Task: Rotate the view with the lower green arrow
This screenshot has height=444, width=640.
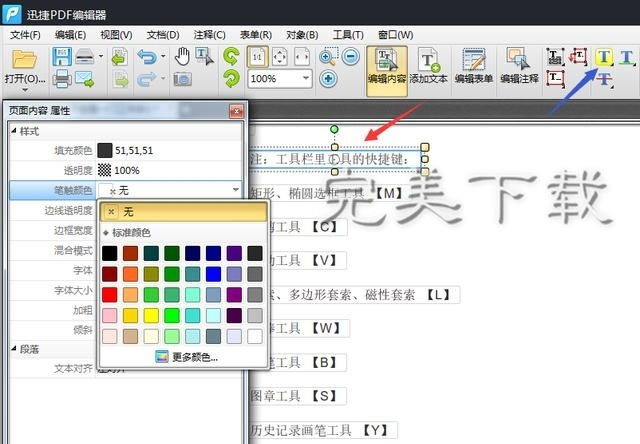Action: (x=231, y=79)
